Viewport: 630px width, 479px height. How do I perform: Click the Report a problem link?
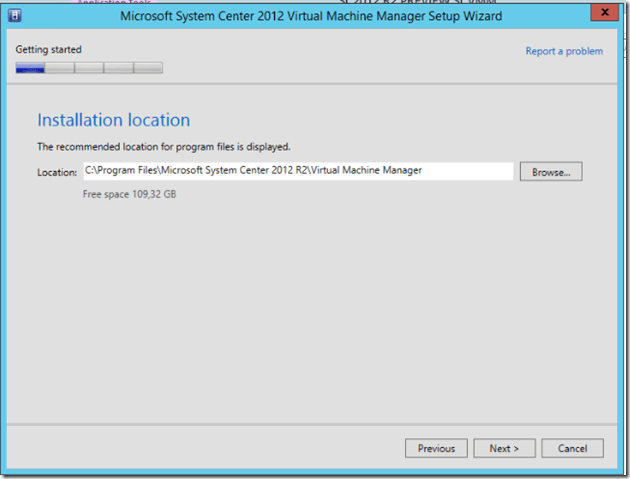pos(564,51)
